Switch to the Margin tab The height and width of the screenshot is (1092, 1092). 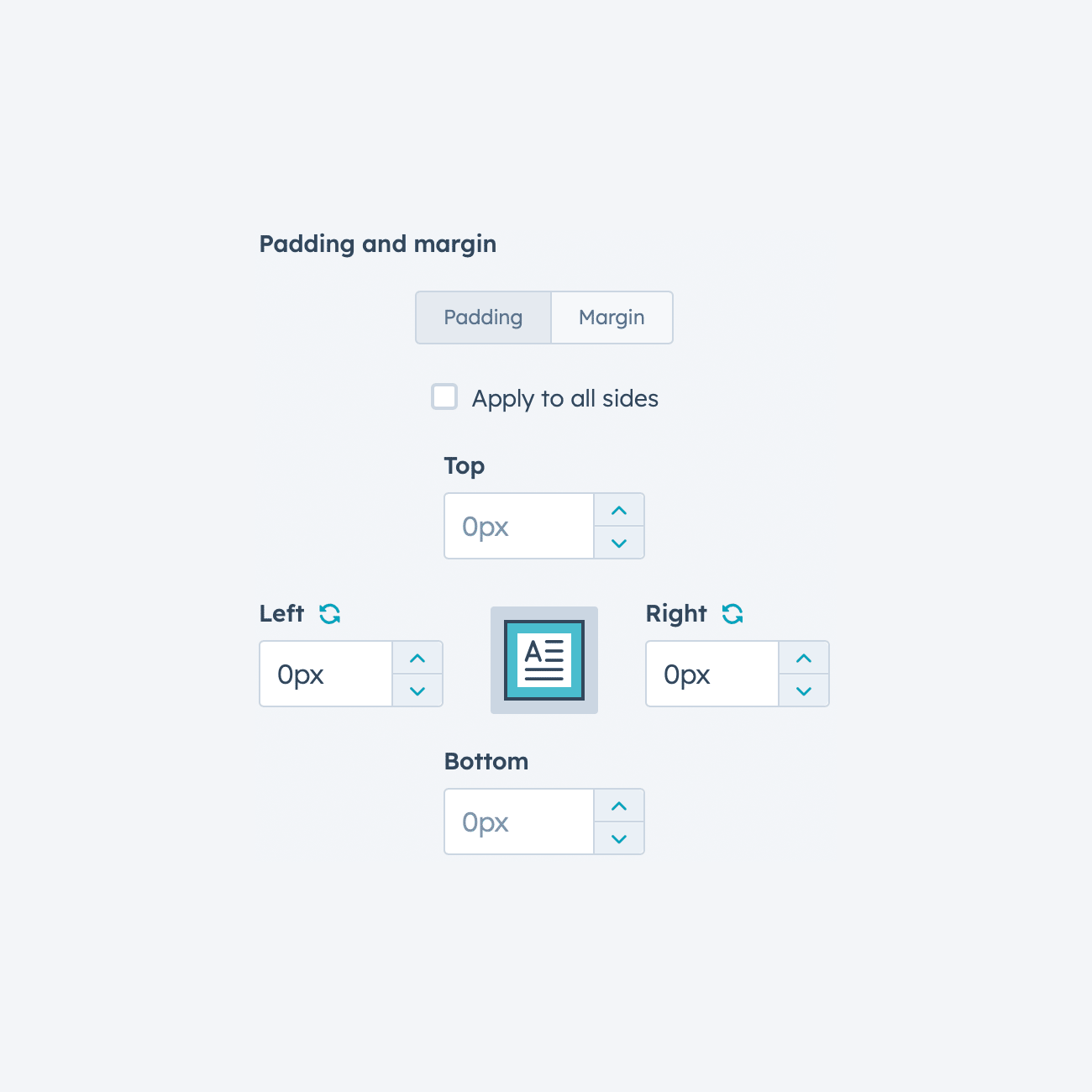(x=612, y=318)
